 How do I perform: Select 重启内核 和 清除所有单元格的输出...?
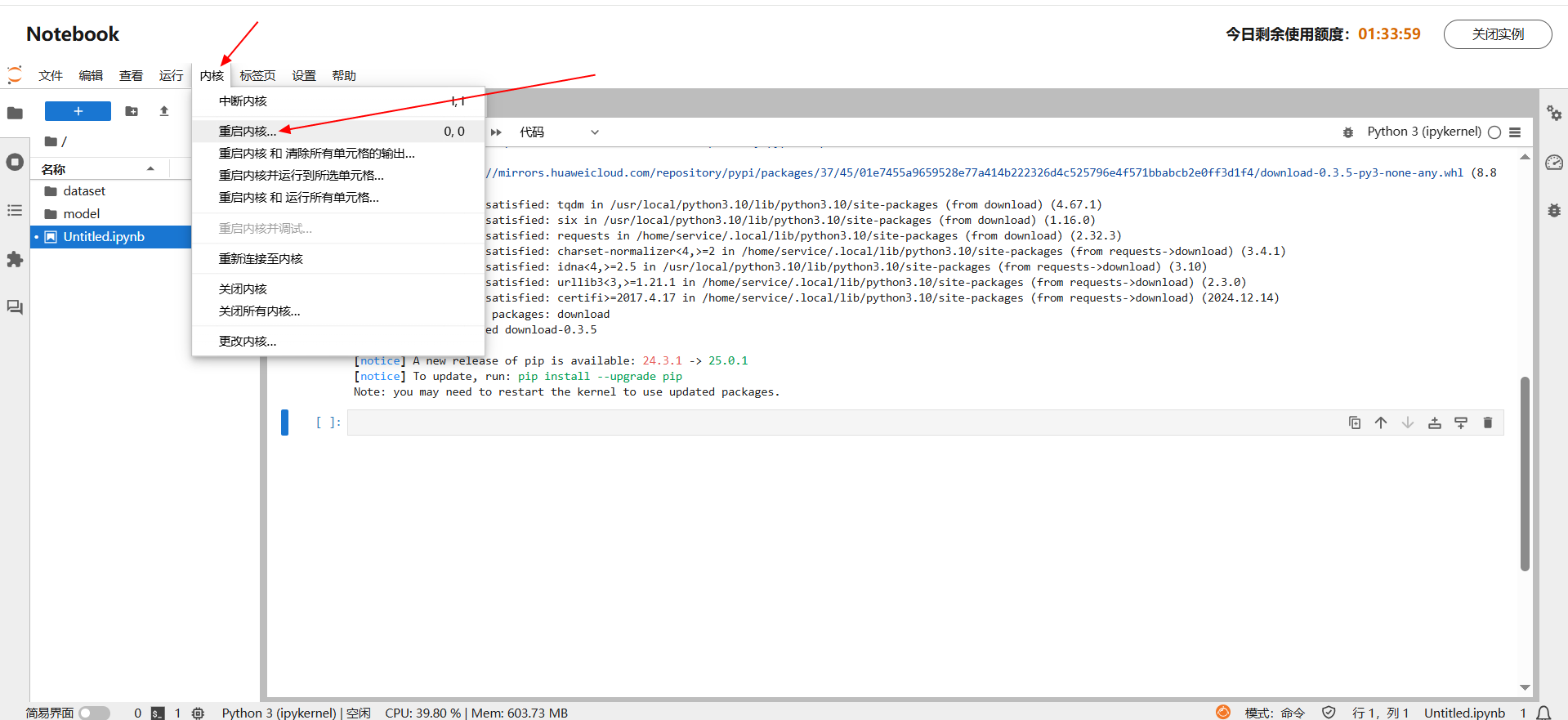[338, 154]
